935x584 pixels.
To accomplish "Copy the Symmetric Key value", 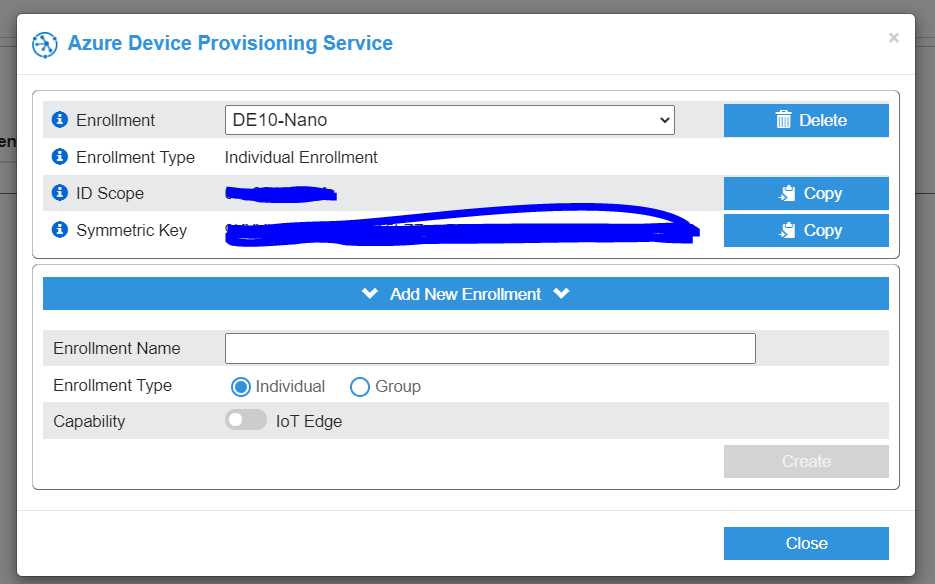I will (x=806, y=230).
